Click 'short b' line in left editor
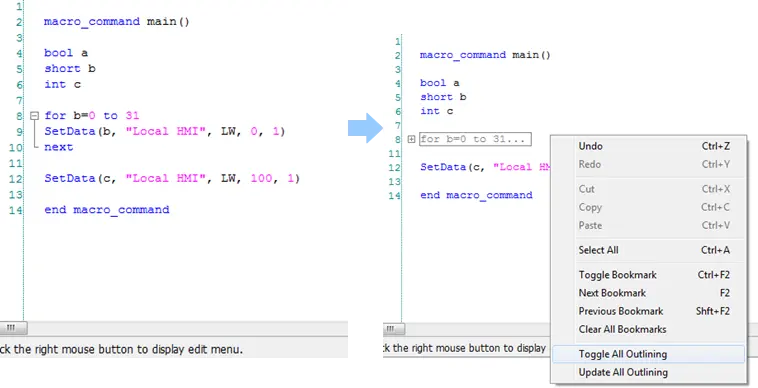 70,69
